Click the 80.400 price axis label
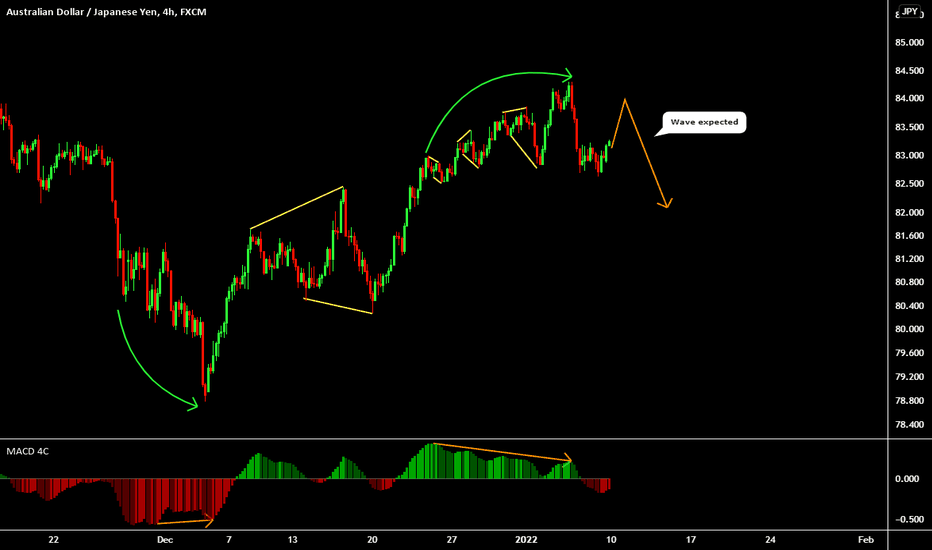Screen dimensions: 932x550 (909, 306)
